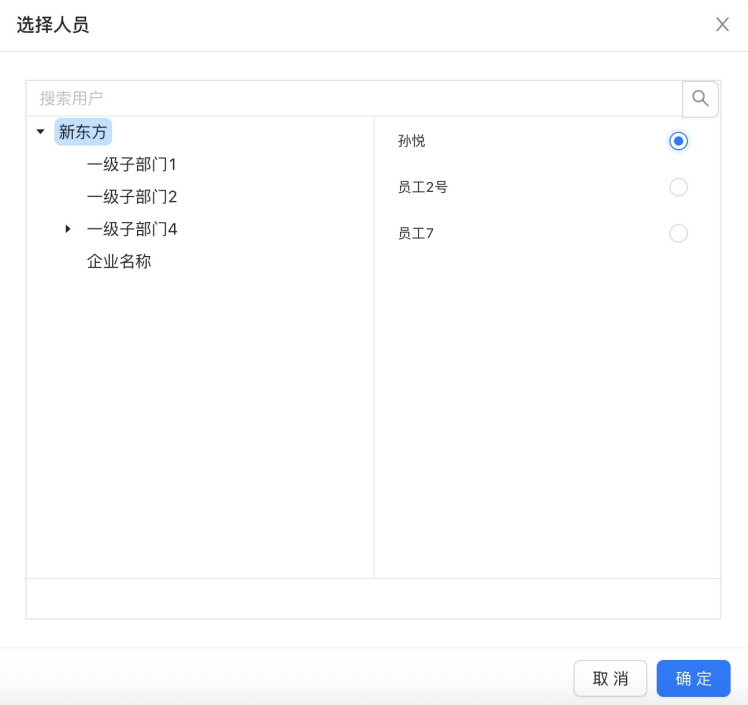The width and height of the screenshot is (748, 705).
Task: Close the 选择人员 dialog with X
Action: pos(722,24)
